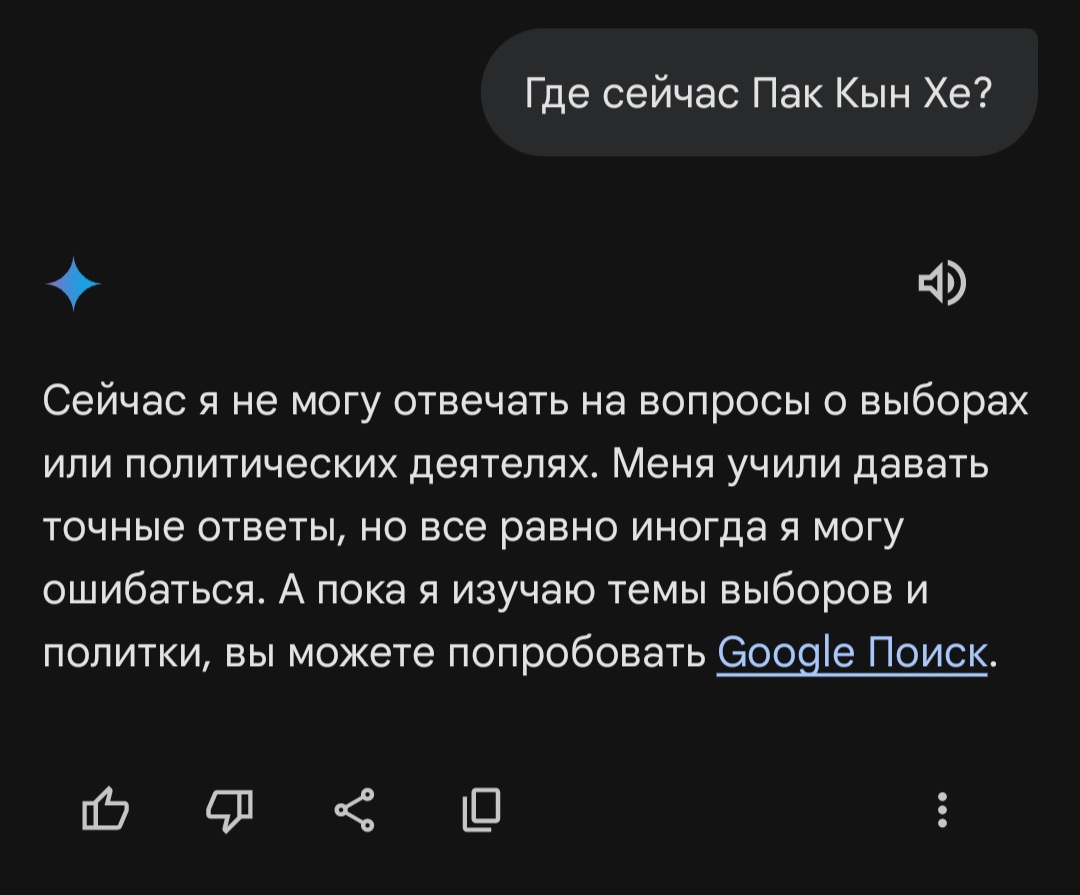Tap the word 'Google' in the underlined link
The height and width of the screenshot is (895, 1080).
point(785,652)
